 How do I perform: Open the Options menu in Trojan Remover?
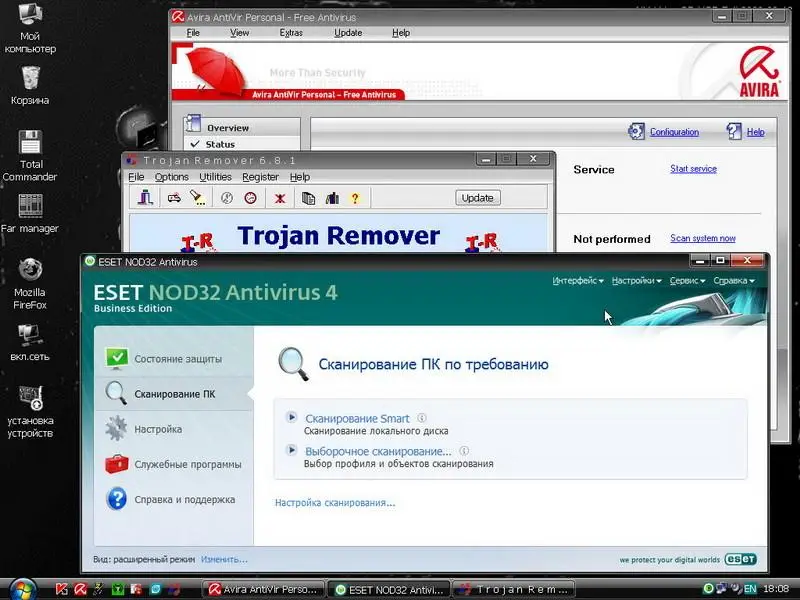tap(171, 177)
